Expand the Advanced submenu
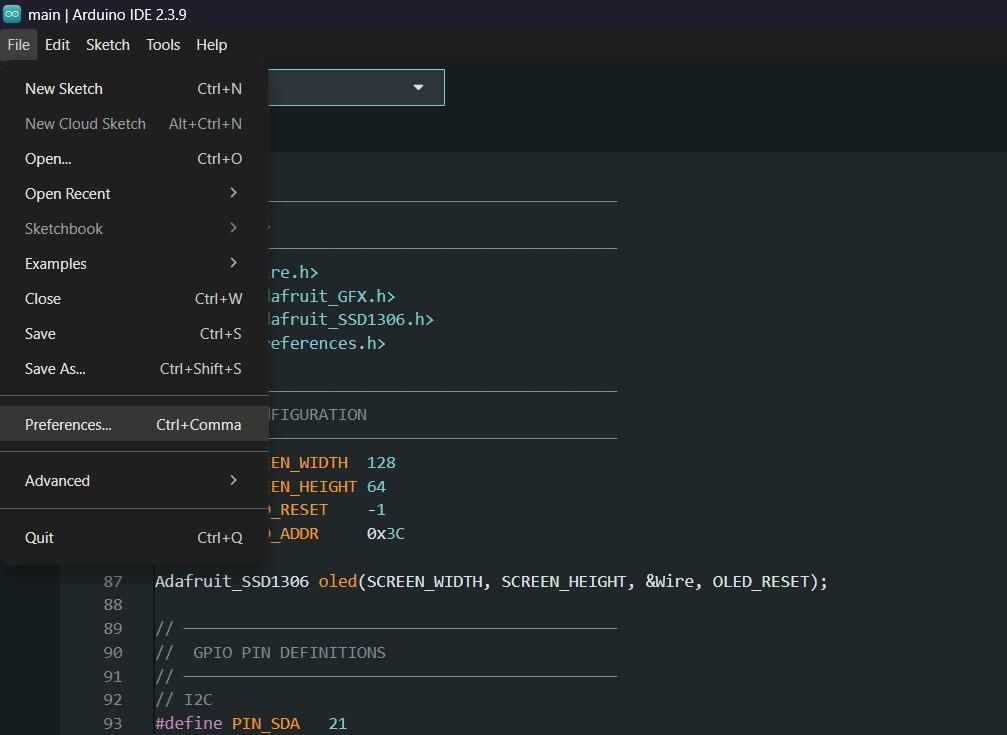 click(x=134, y=481)
